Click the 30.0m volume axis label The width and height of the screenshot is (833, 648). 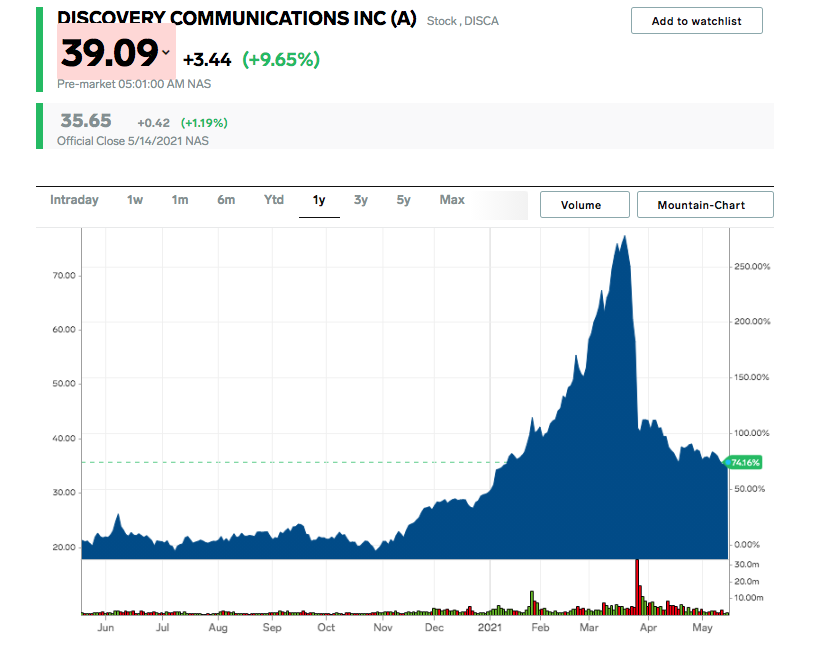click(x=746, y=564)
